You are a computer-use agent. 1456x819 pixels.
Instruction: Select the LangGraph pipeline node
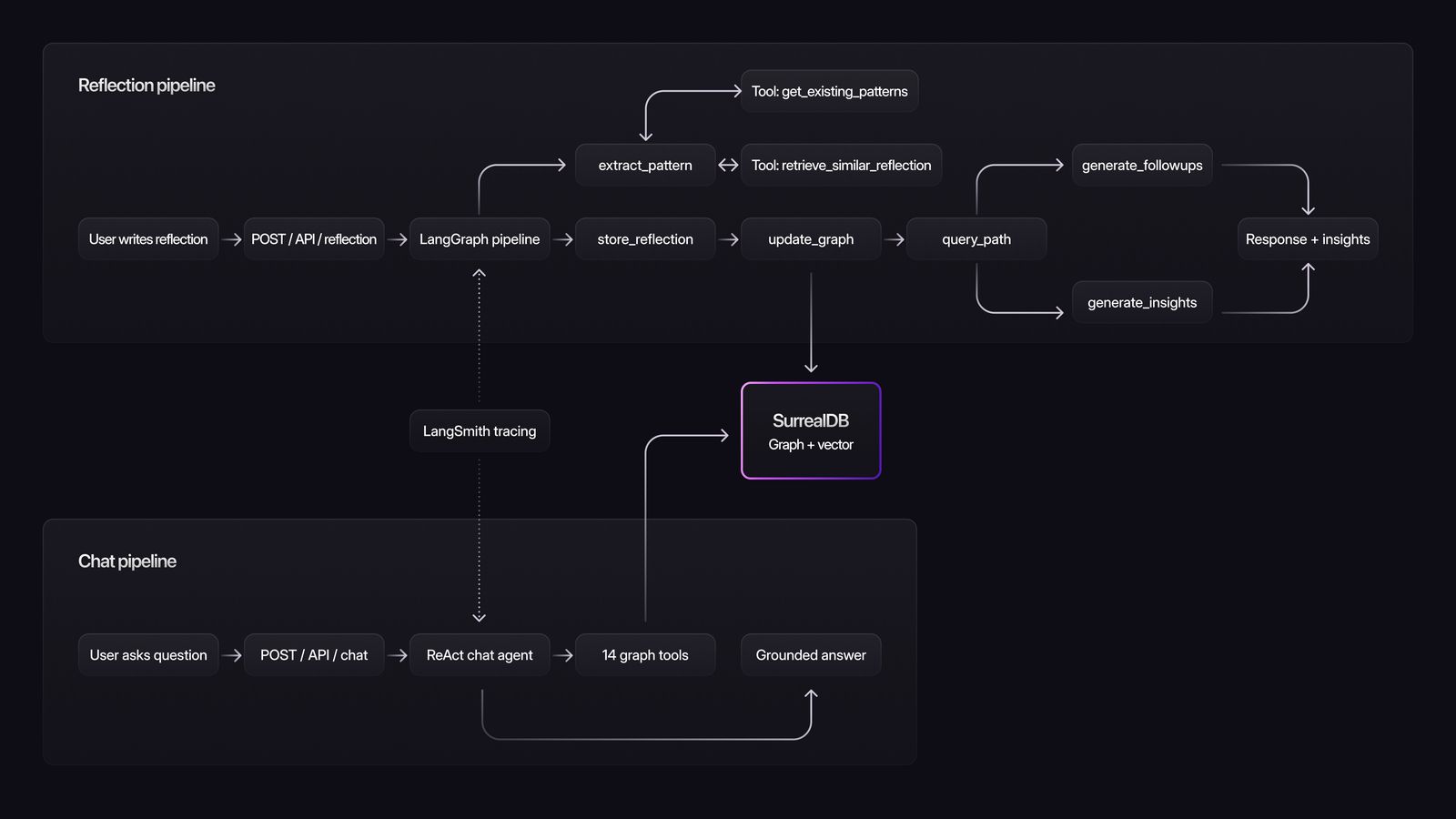tap(480, 238)
